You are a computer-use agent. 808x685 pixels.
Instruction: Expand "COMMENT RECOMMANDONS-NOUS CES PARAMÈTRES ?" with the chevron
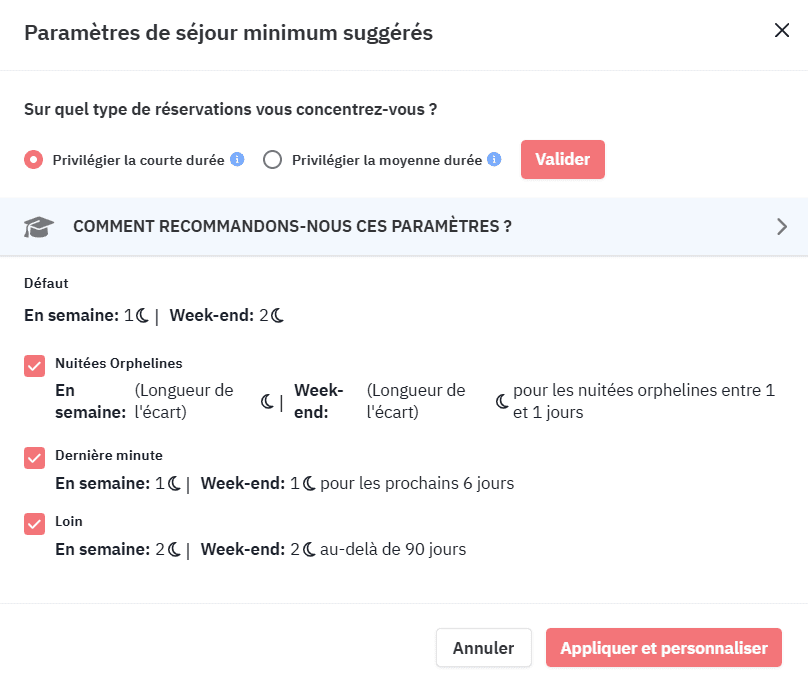pos(783,226)
